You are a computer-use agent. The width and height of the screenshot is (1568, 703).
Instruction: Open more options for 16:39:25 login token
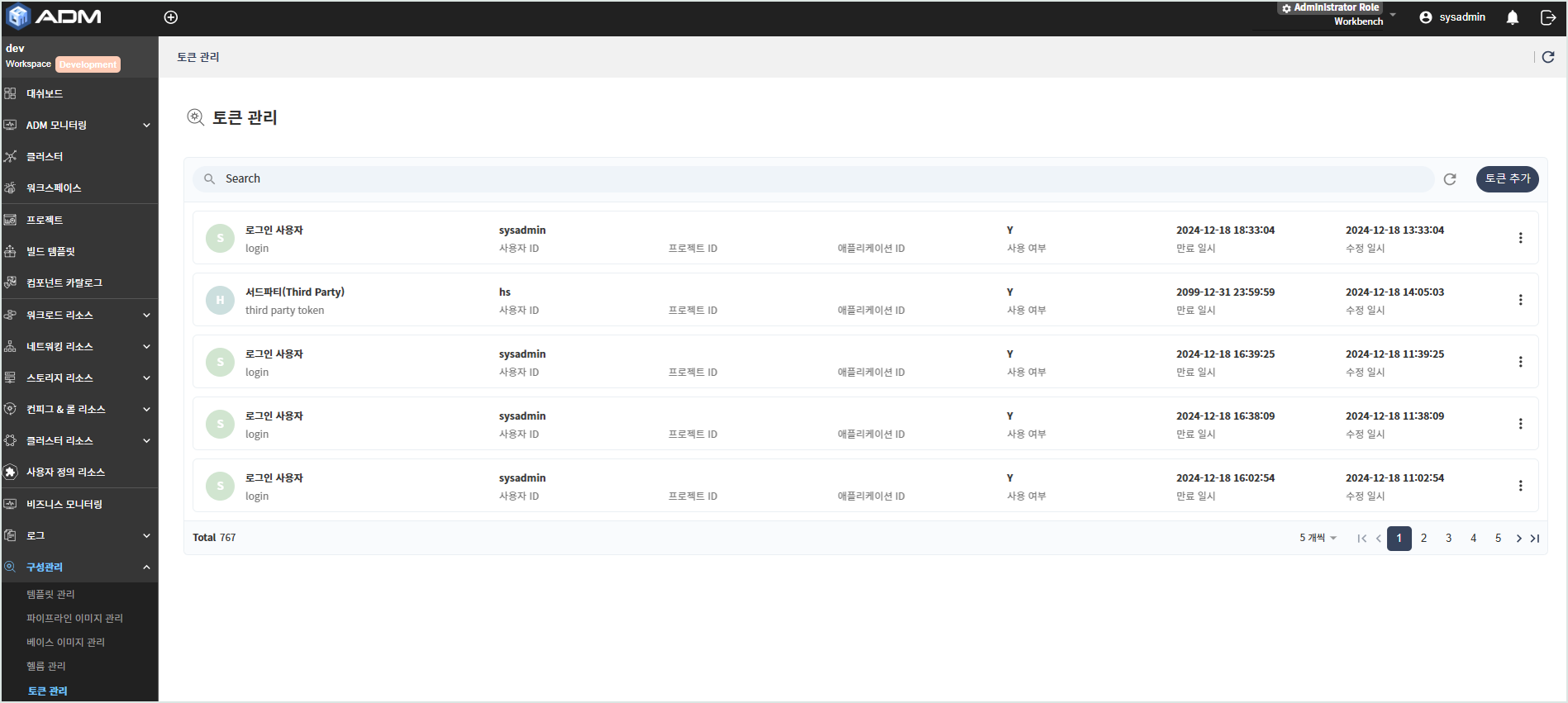tap(1520, 362)
